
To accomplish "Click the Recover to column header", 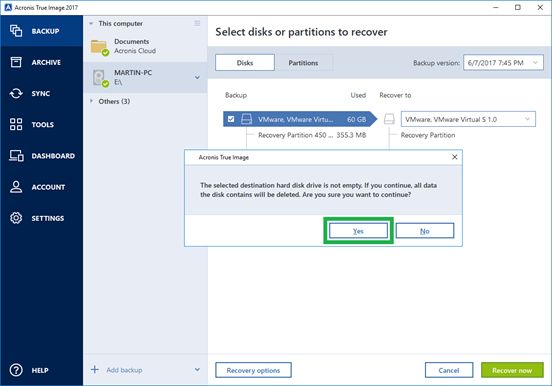I will pos(395,95).
